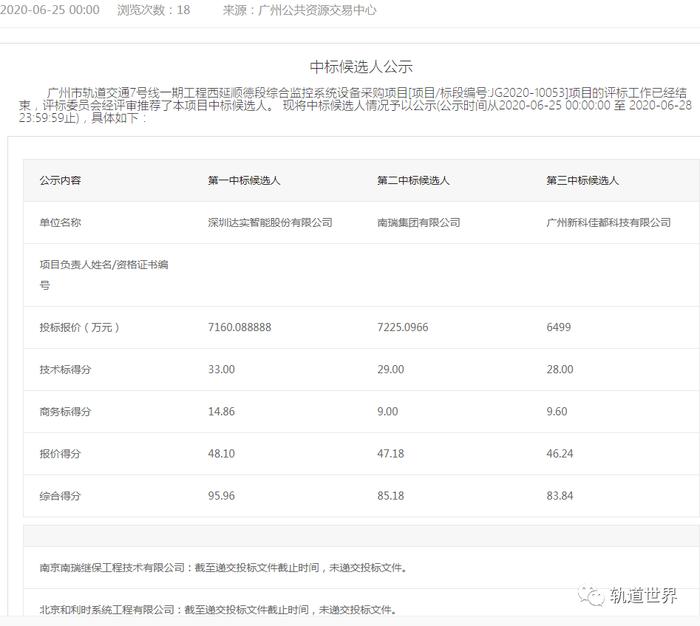Screen dimensions: 700x626
Task: Click price score 48.10
Action: pyautogui.click(x=221, y=454)
